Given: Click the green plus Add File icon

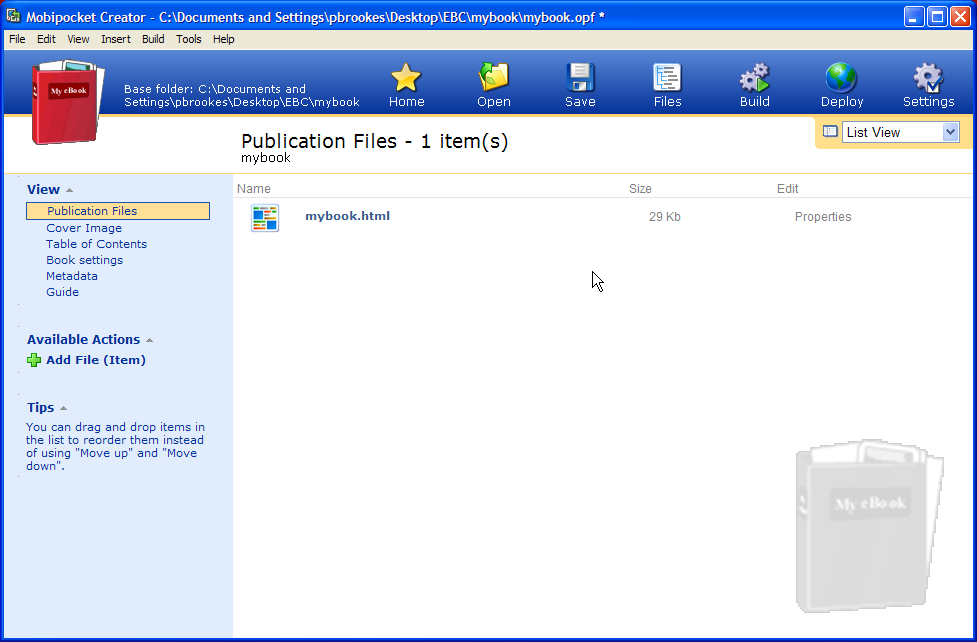Looking at the screenshot, I should 34,360.
